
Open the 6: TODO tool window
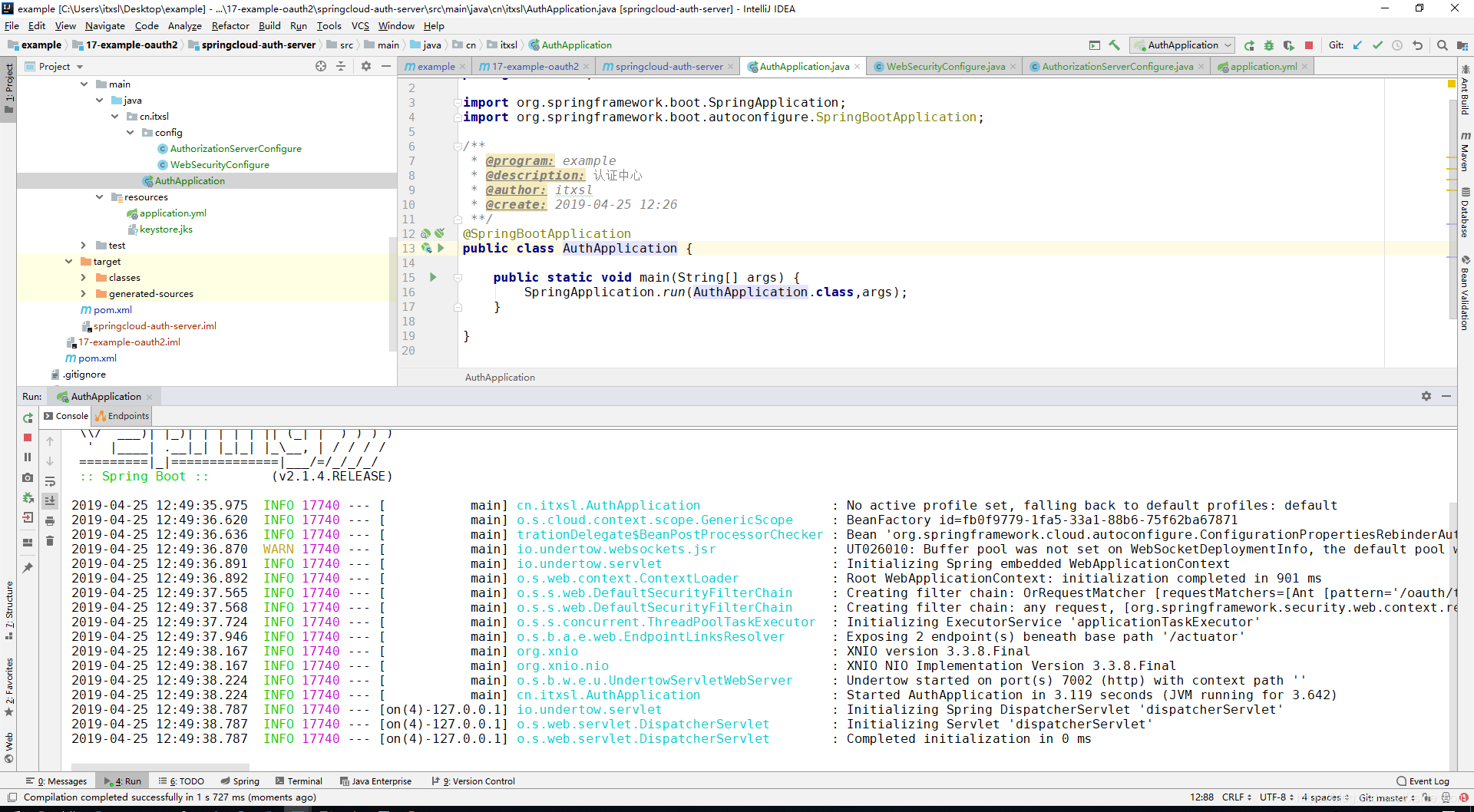coord(182,781)
